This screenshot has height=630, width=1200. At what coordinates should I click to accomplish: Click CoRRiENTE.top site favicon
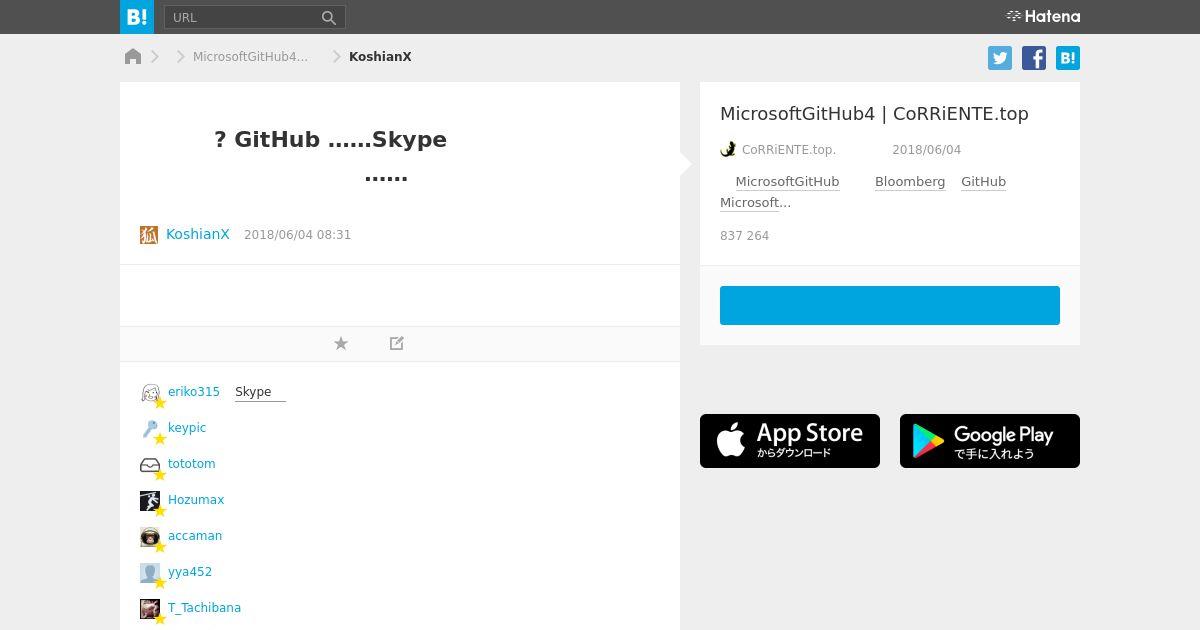pyautogui.click(x=728, y=150)
